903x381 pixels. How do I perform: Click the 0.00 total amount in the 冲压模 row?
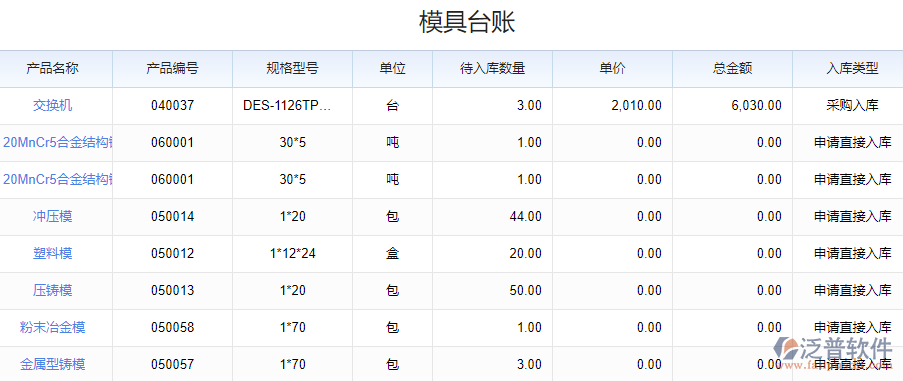769,216
